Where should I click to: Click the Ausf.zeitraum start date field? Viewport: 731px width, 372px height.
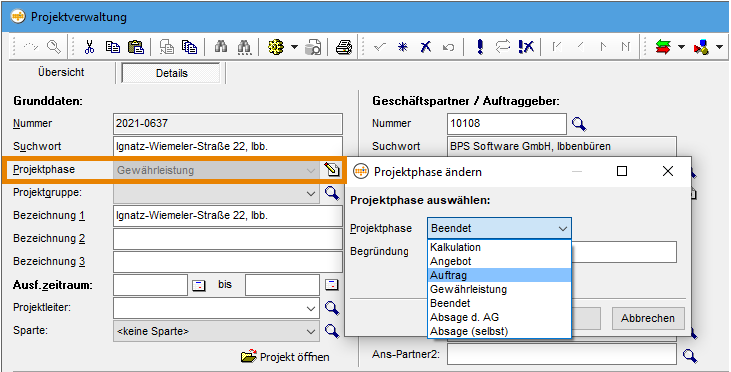150,285
